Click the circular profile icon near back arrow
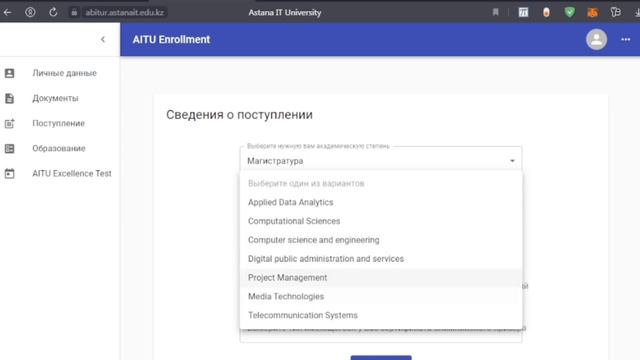The image size is (640, 360). coord(30,12)
